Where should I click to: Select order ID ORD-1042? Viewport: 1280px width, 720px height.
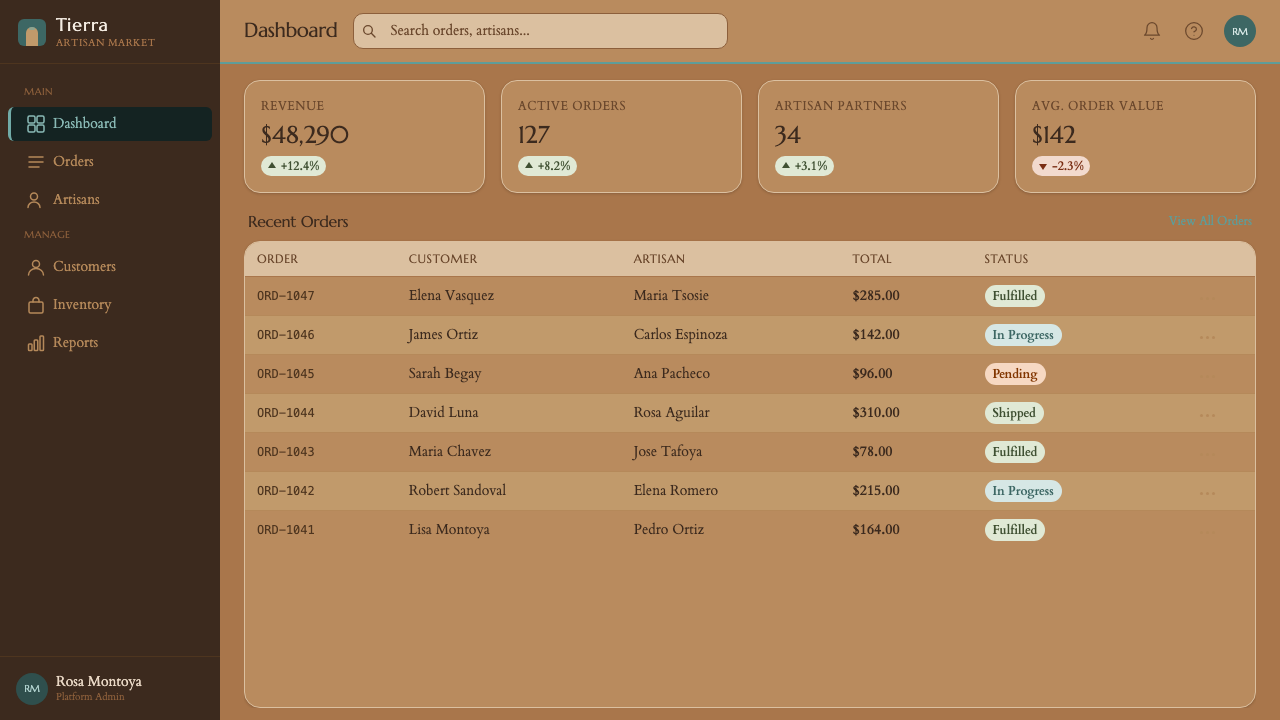pyautogui.click(x=286, y=491)
